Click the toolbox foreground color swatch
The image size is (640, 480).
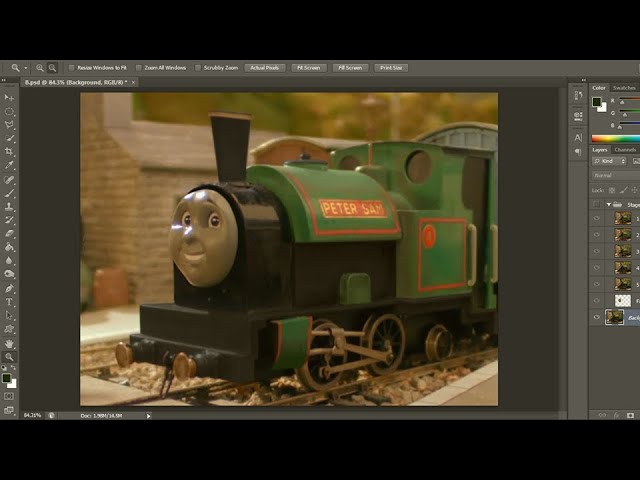tap(6, 378)
